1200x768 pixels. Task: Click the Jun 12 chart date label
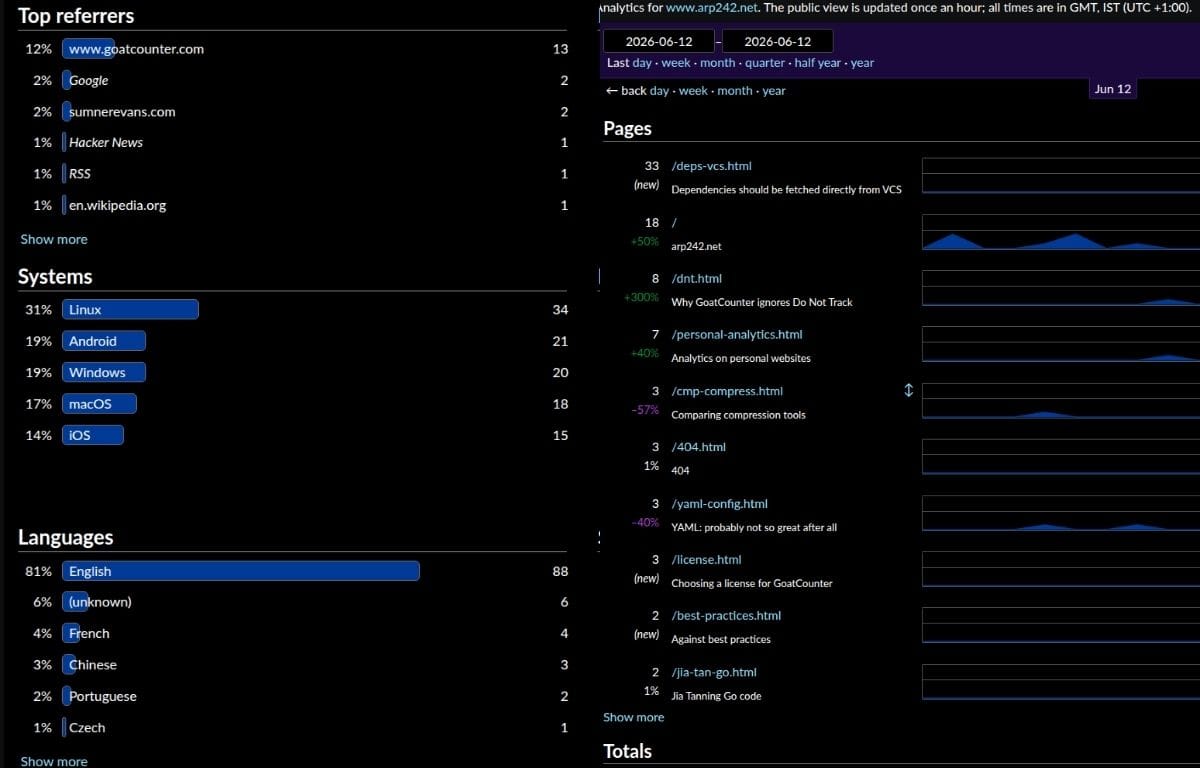[x=1113, y=89]
